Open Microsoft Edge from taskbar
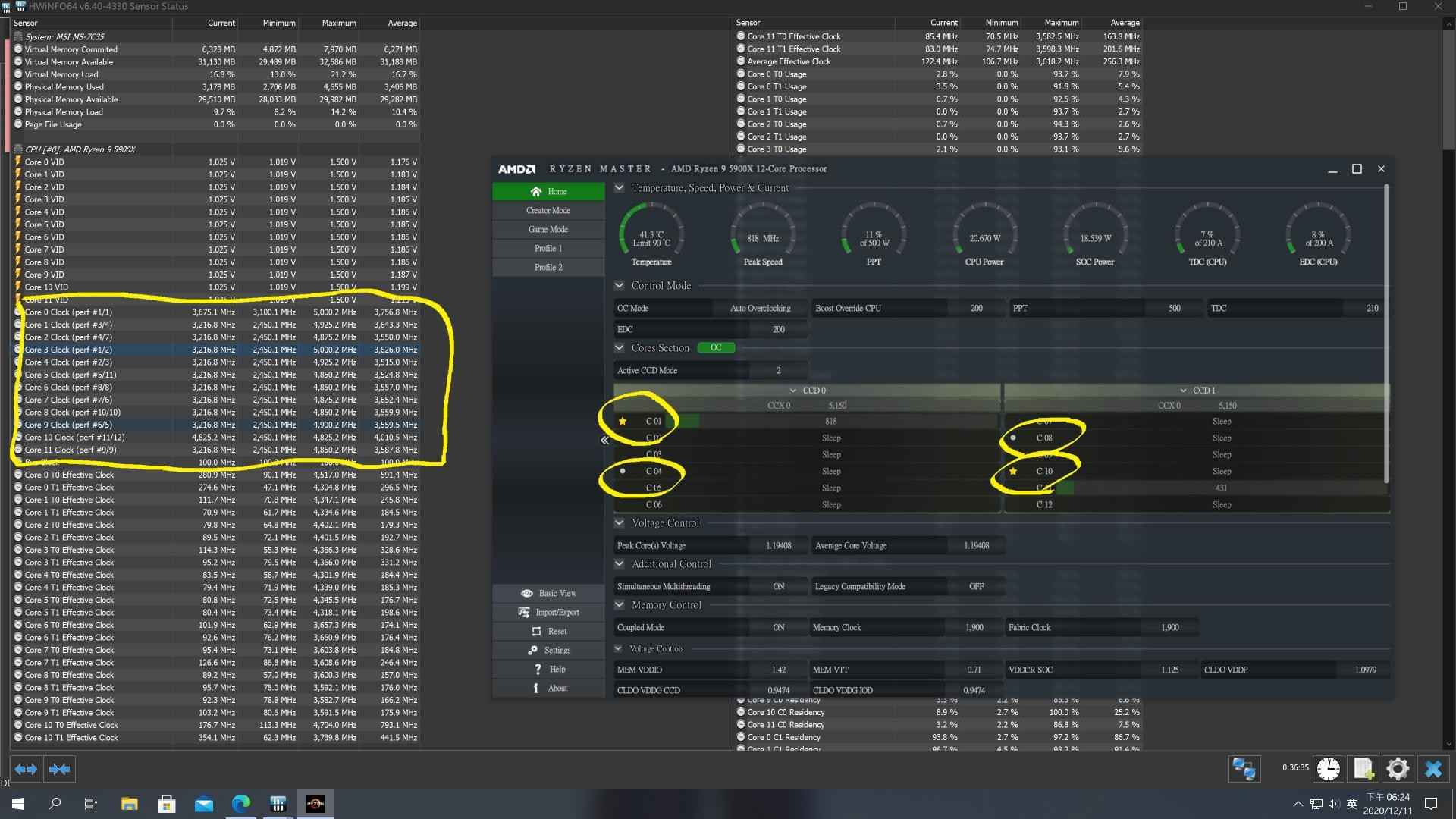 click(x=241, y=804)
